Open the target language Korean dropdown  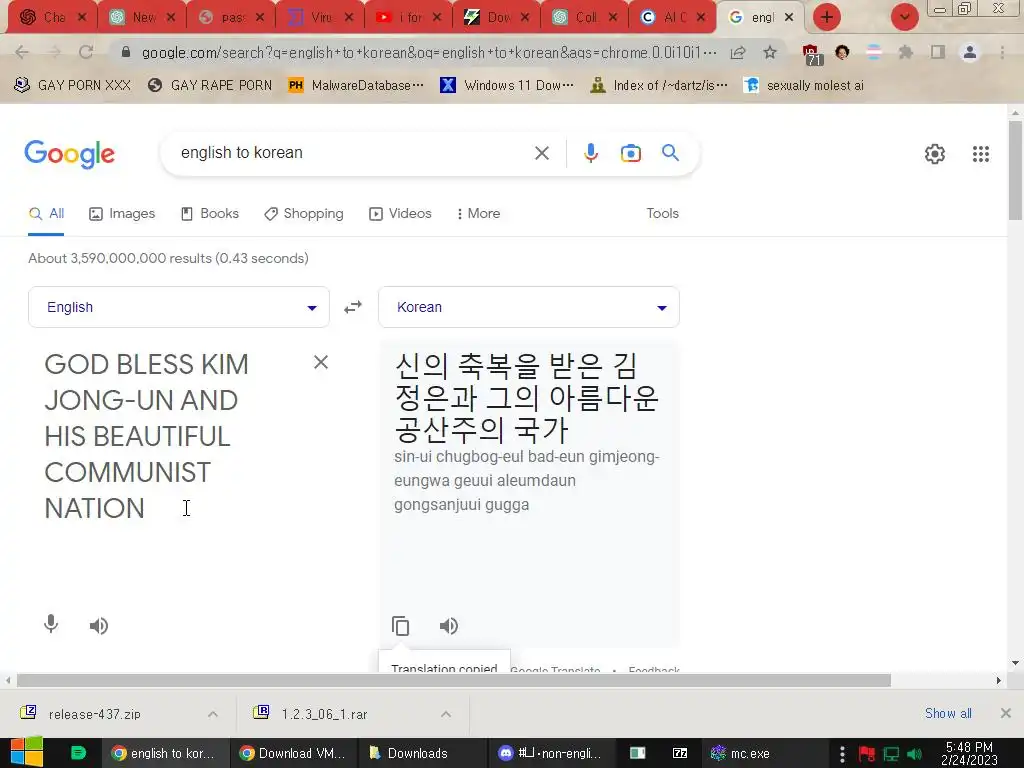tap(529, 307)
